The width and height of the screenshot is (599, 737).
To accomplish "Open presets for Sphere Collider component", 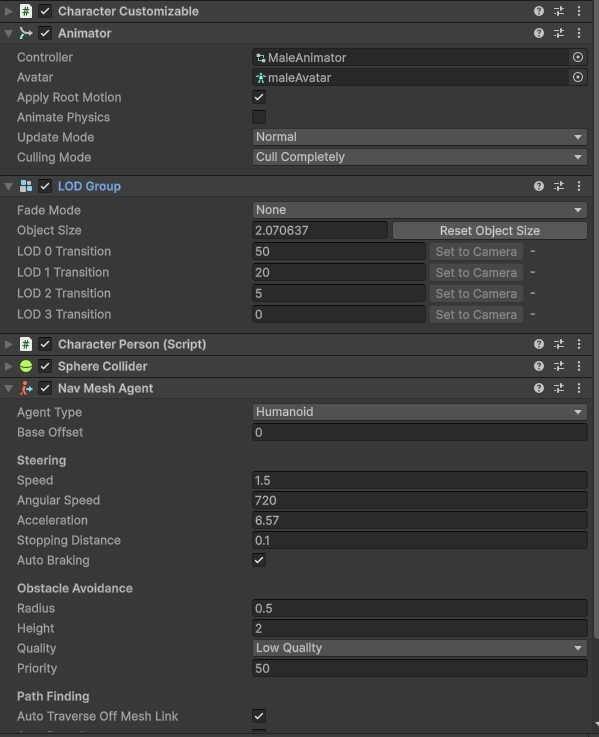I will pos(559,366).
